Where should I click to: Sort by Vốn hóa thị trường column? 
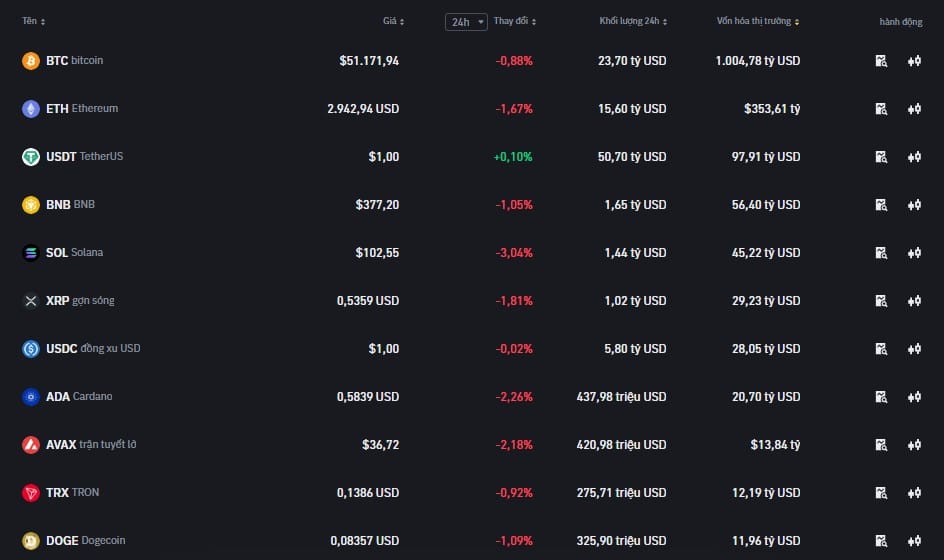click(758, 21)
